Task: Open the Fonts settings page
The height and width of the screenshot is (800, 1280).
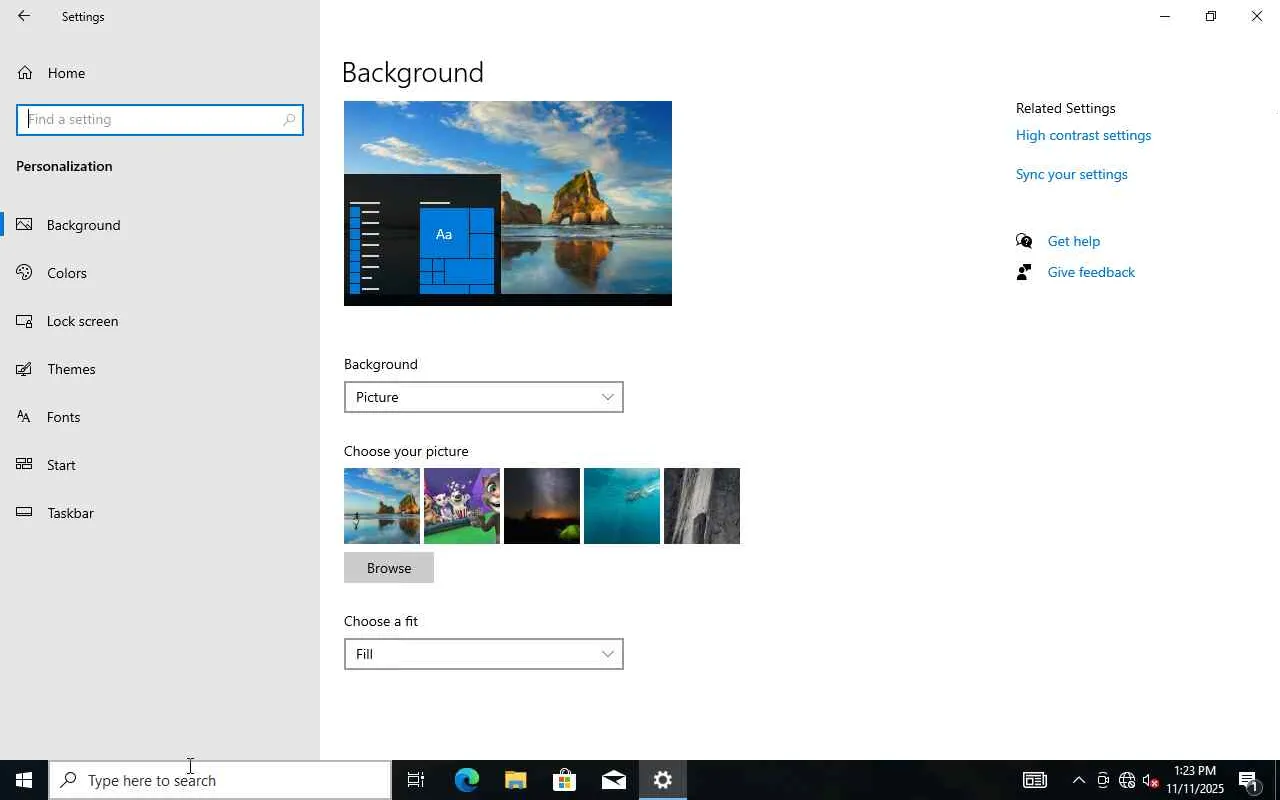Action: tap(160, 417)
